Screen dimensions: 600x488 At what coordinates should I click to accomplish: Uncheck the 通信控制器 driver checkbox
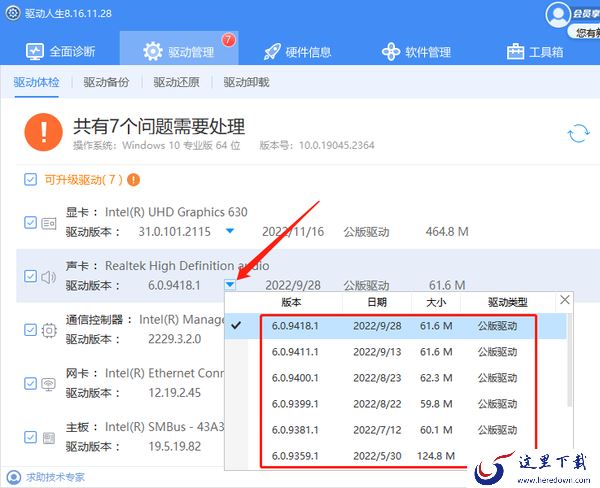tap(31, 330)
